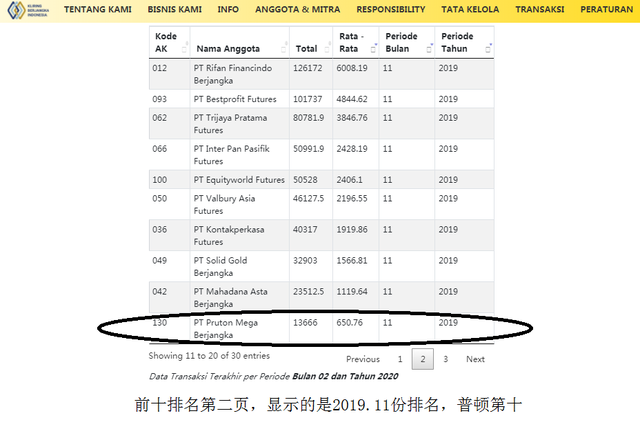Open the PERATURAN menu
Image resolution: width=640 pixels, height=429 pixels.
coord(607,9)
